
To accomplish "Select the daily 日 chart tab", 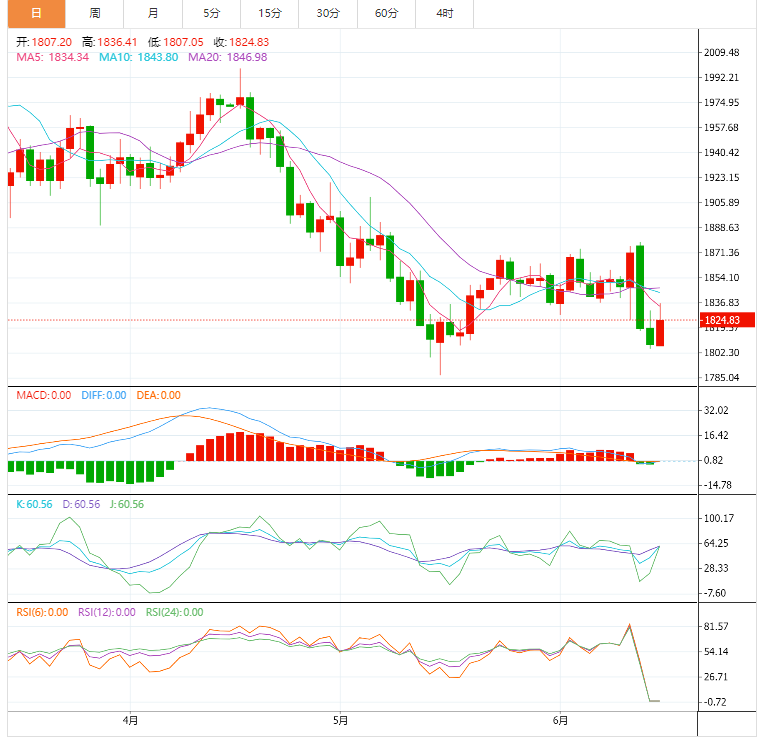I will click(x=36, y=14).
